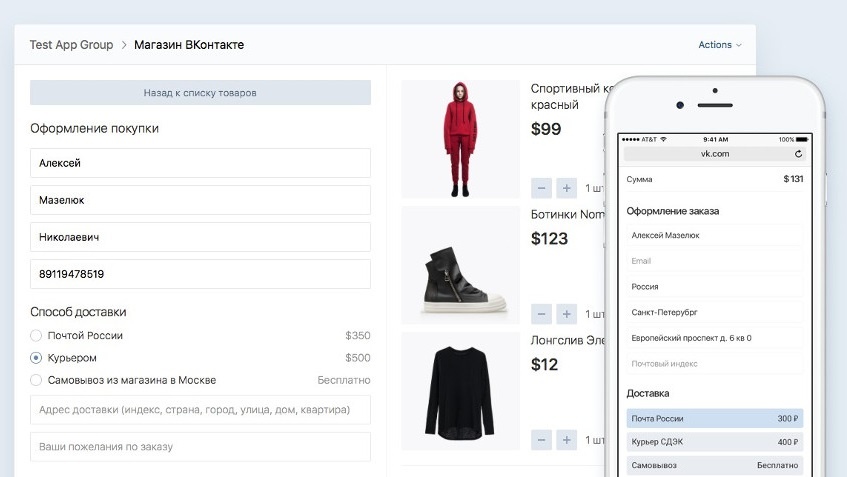Screen dimensions: 847x477
Task: Select Почтой России delivery radio button
Action: [36, 335]
